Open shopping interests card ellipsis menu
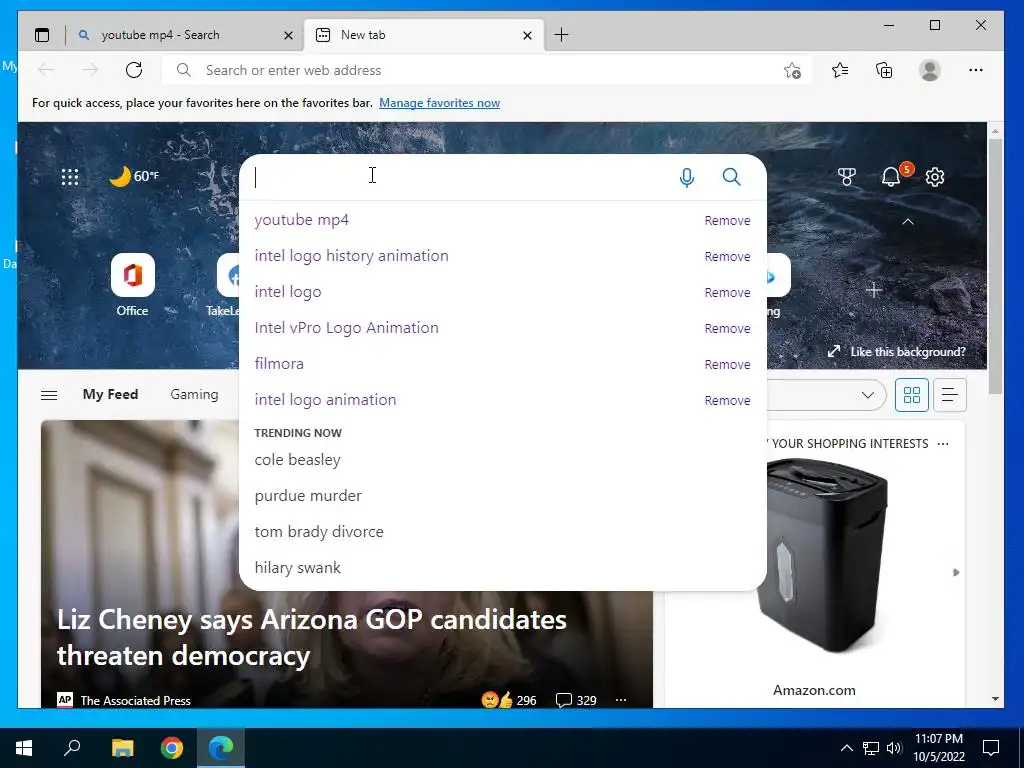 (x=943, y=444)
